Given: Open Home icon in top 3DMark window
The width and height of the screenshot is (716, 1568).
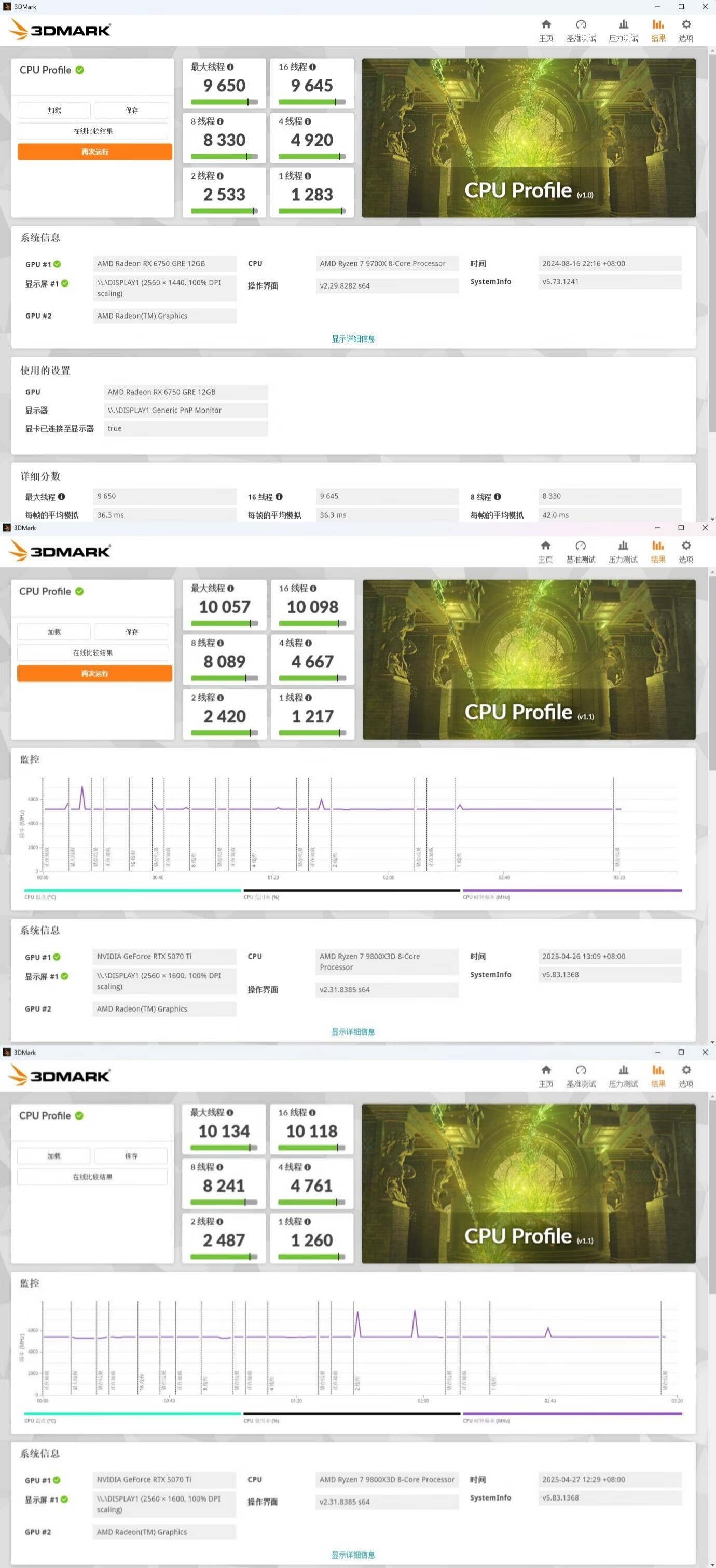Looking at the screenshot, I should click(x=546, y=24).
